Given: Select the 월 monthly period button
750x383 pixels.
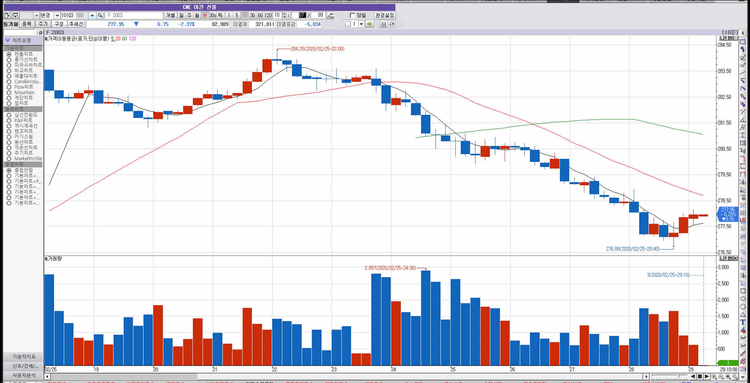Looking at the screenshot, I should [197, 15].
